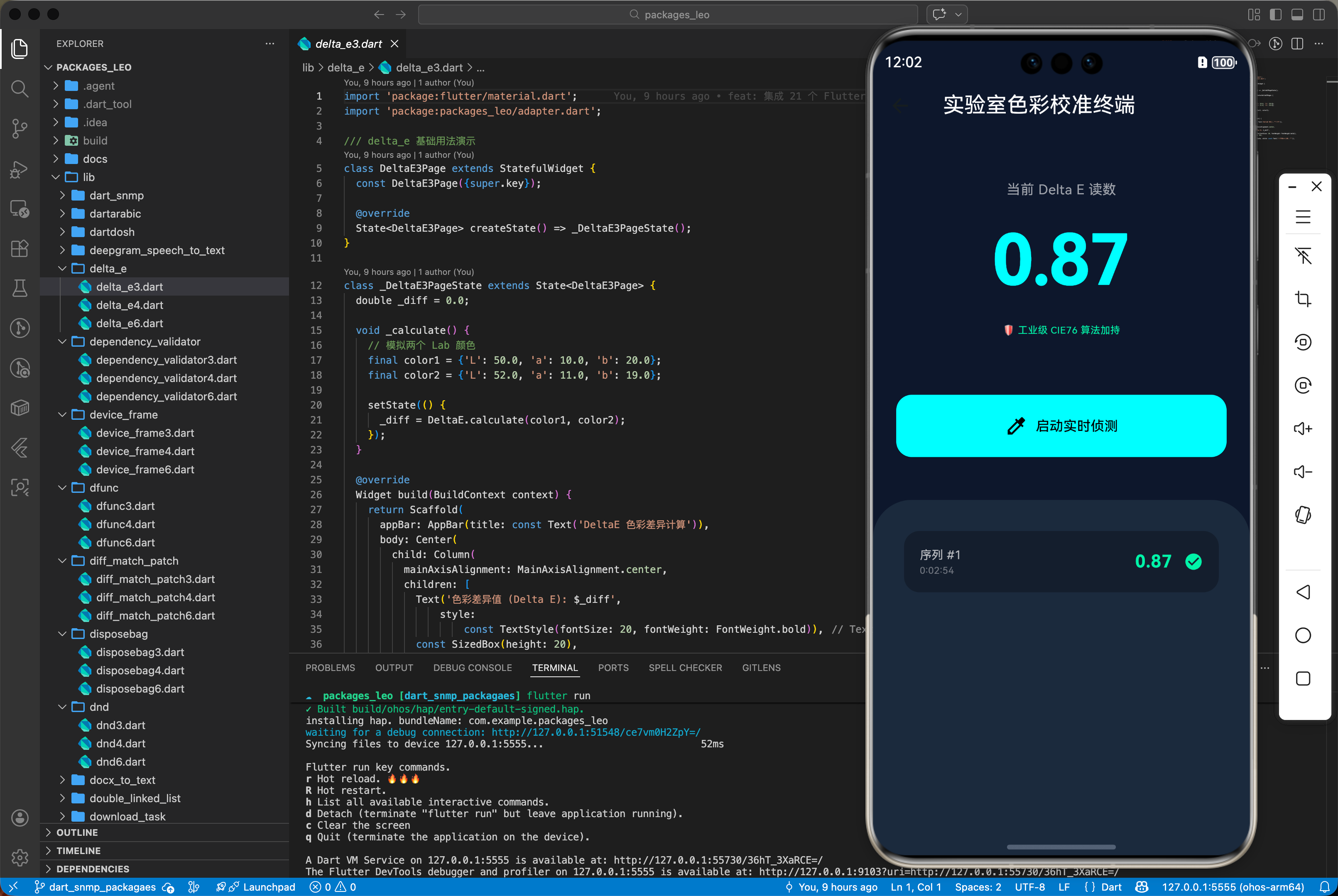Open the debug connection URL link
1338x896 pixels.
click(595, 732)
